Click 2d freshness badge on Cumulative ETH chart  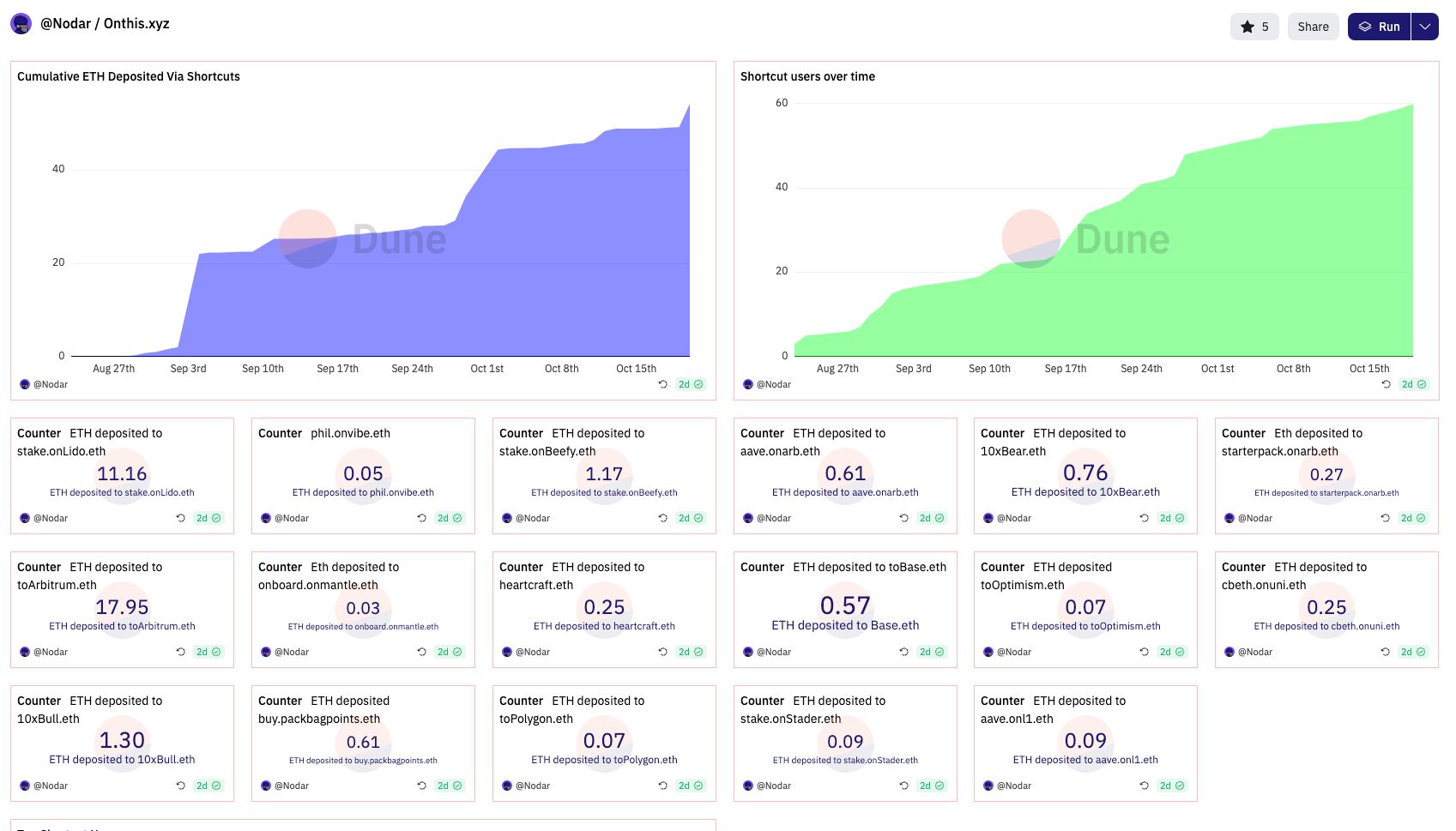click(691, 384)
